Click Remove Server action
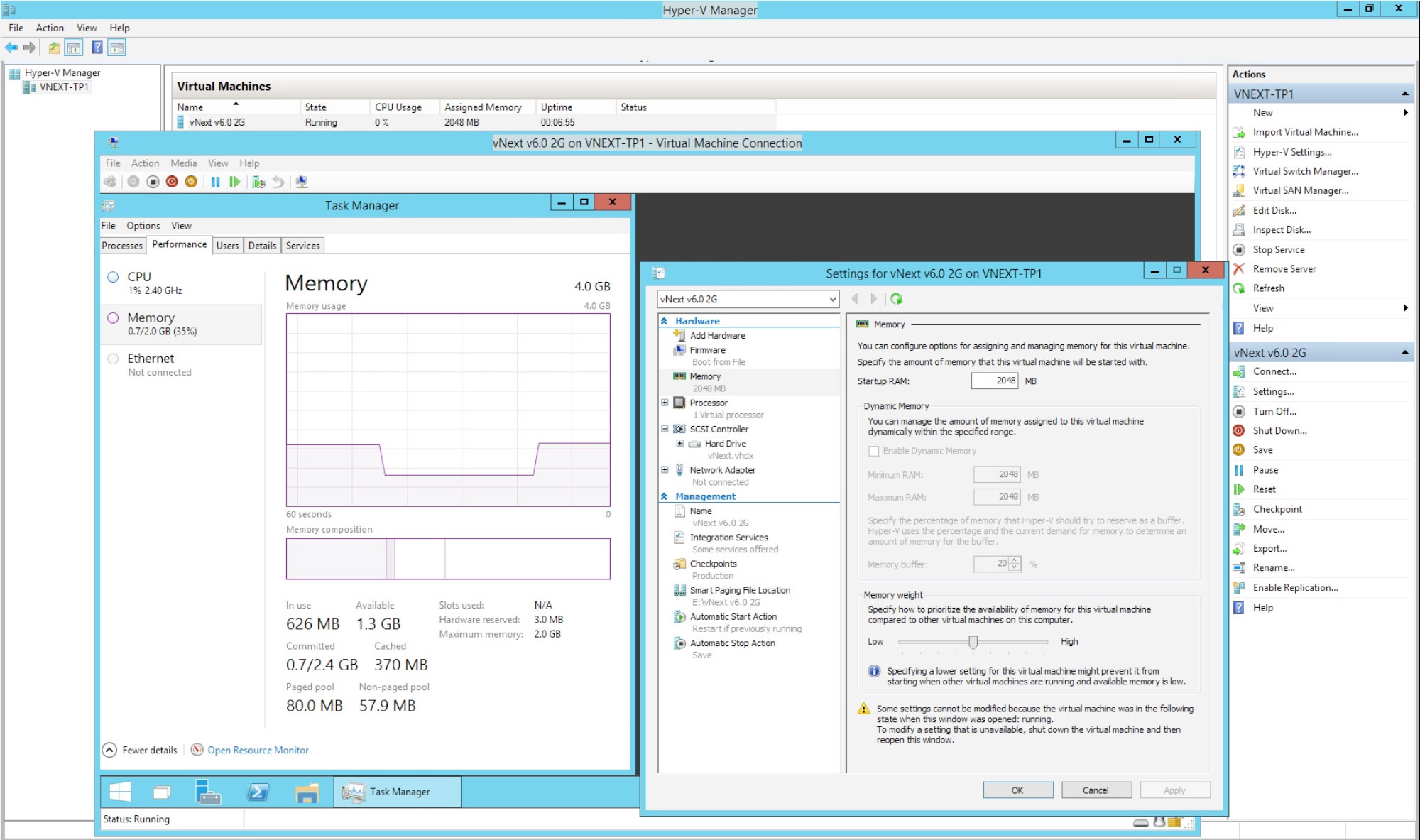The image size is (1420, 840). (1284, 269)
